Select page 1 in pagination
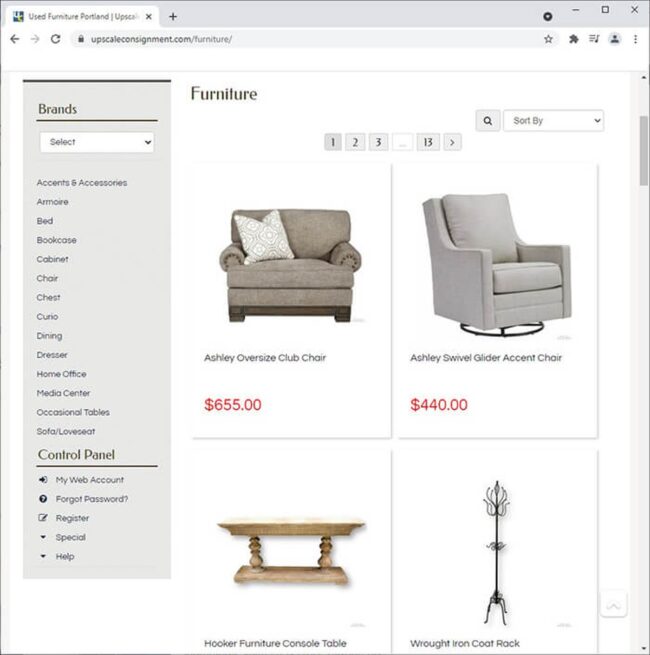 point(333,142)
